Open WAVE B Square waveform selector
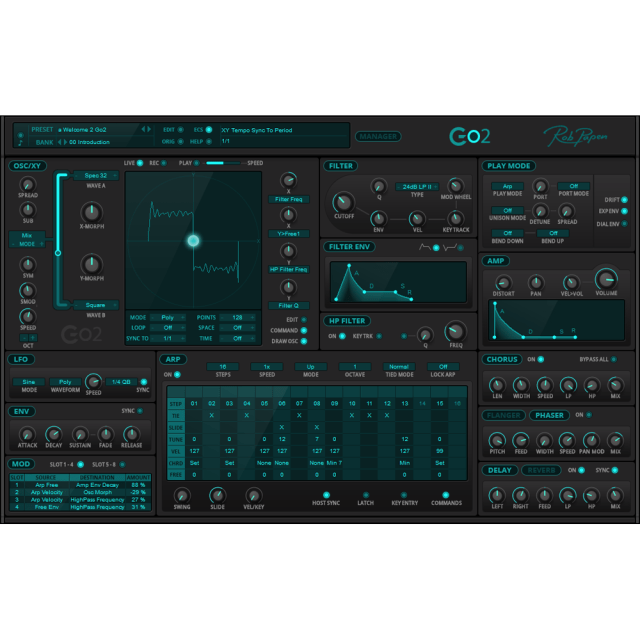640x640 pixels. pyautogui.click(x=96, y=305)
